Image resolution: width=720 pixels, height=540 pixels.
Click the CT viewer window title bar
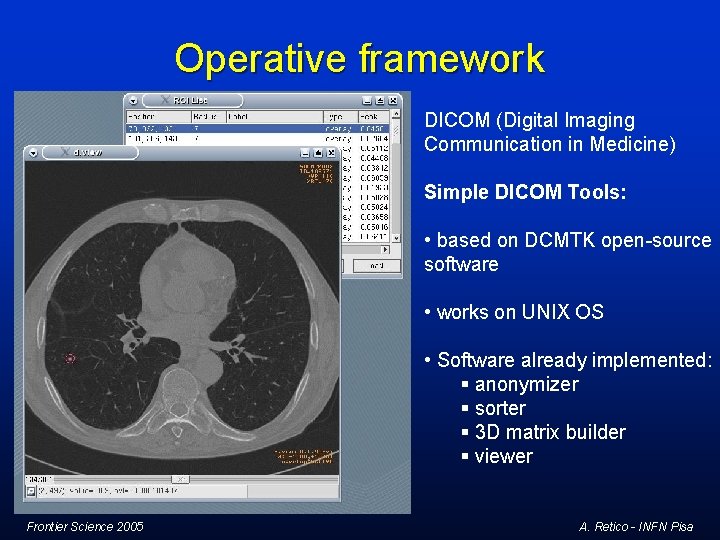pos(182,153)
